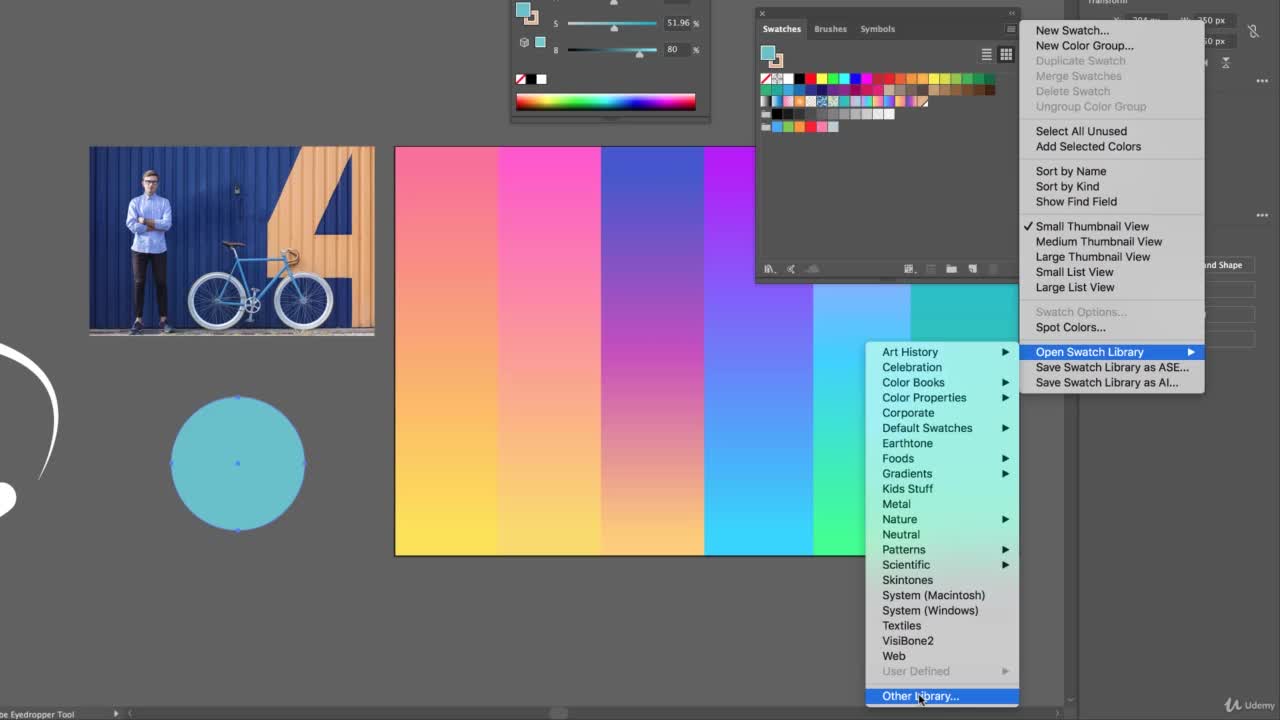
Task: Expand Scientific submenu
Action: [942, 565]
